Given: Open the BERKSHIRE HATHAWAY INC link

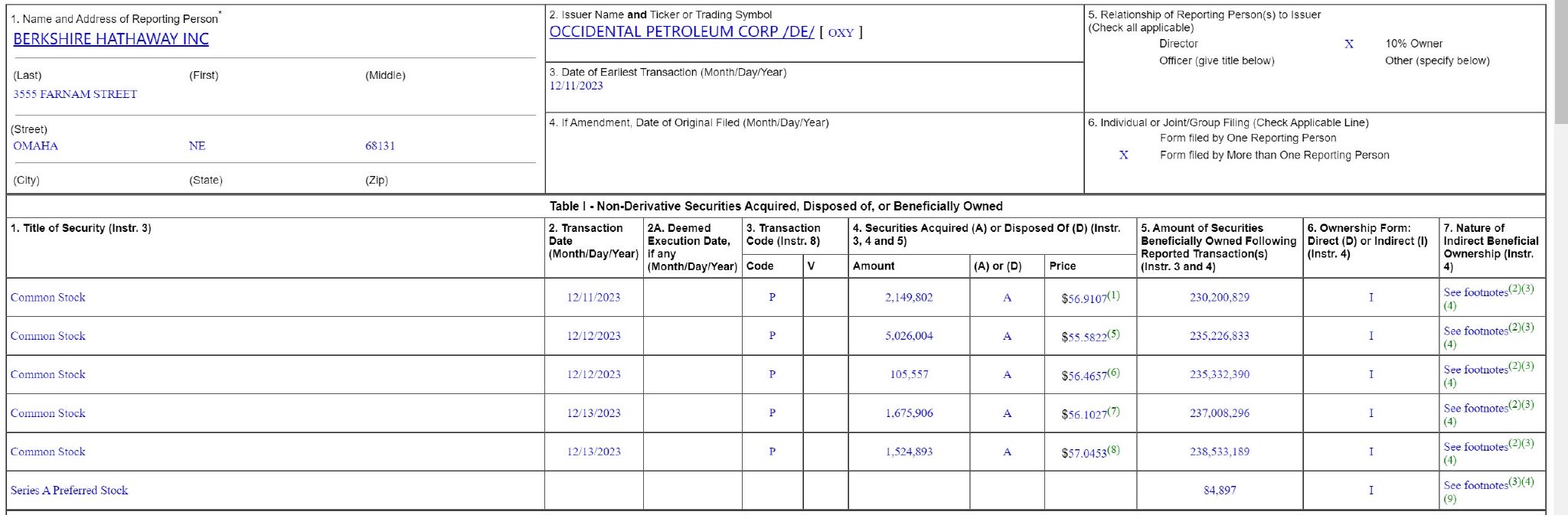Looking at the screenshot, I should tap(111, 39).
